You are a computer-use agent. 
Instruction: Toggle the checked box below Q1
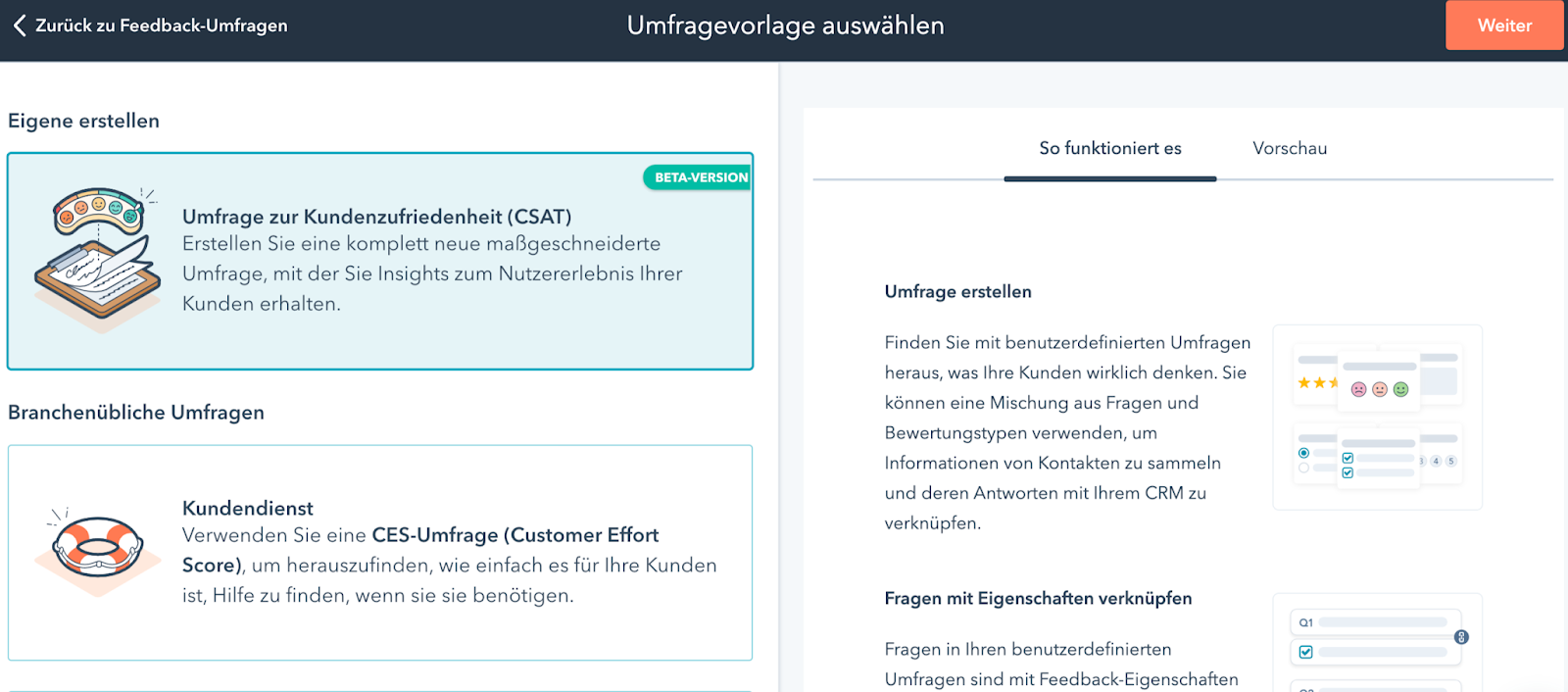tap(1305, 652)
